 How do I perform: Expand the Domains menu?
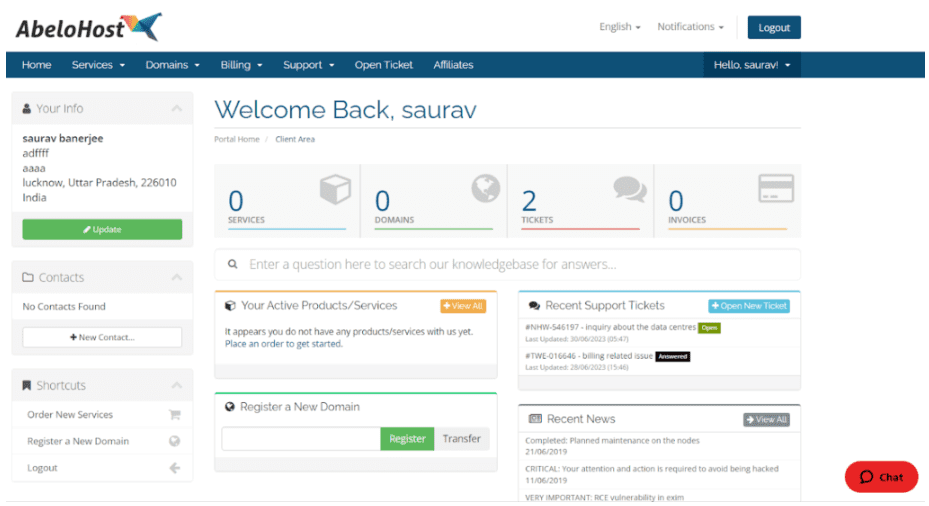pyautogui.click(x=172, y=65)
